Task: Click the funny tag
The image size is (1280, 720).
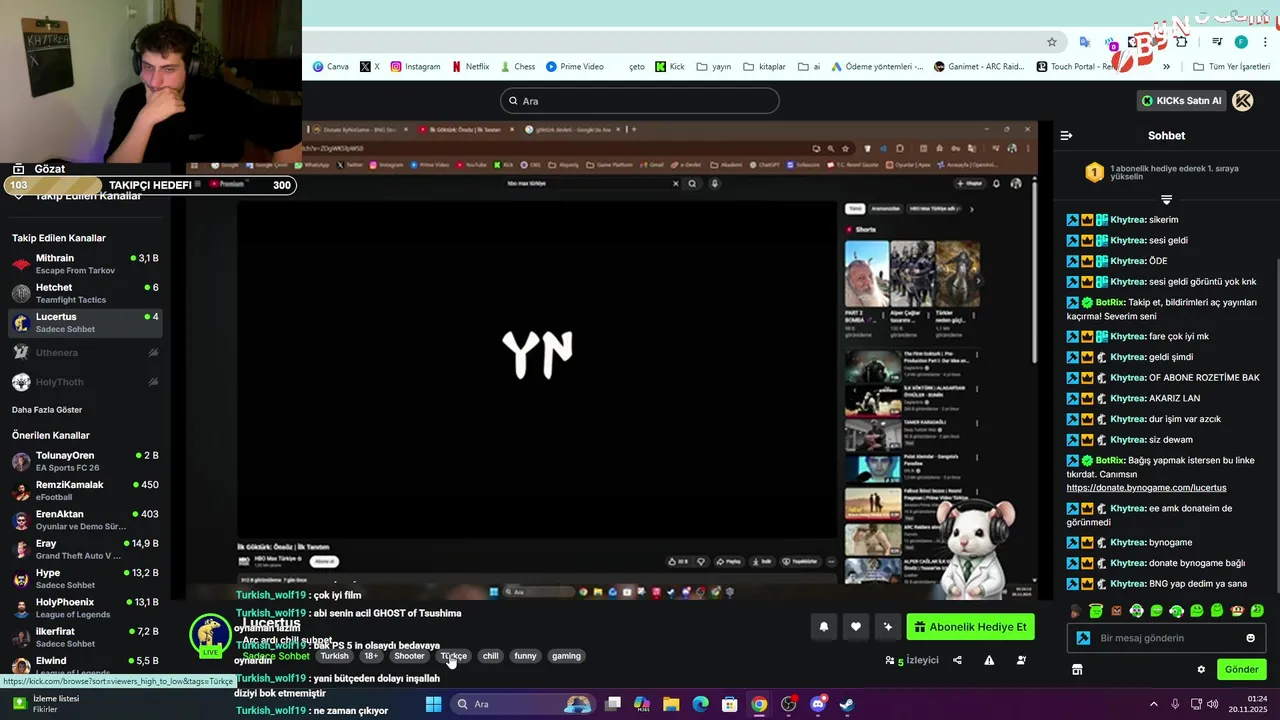Action: [525, 656]
